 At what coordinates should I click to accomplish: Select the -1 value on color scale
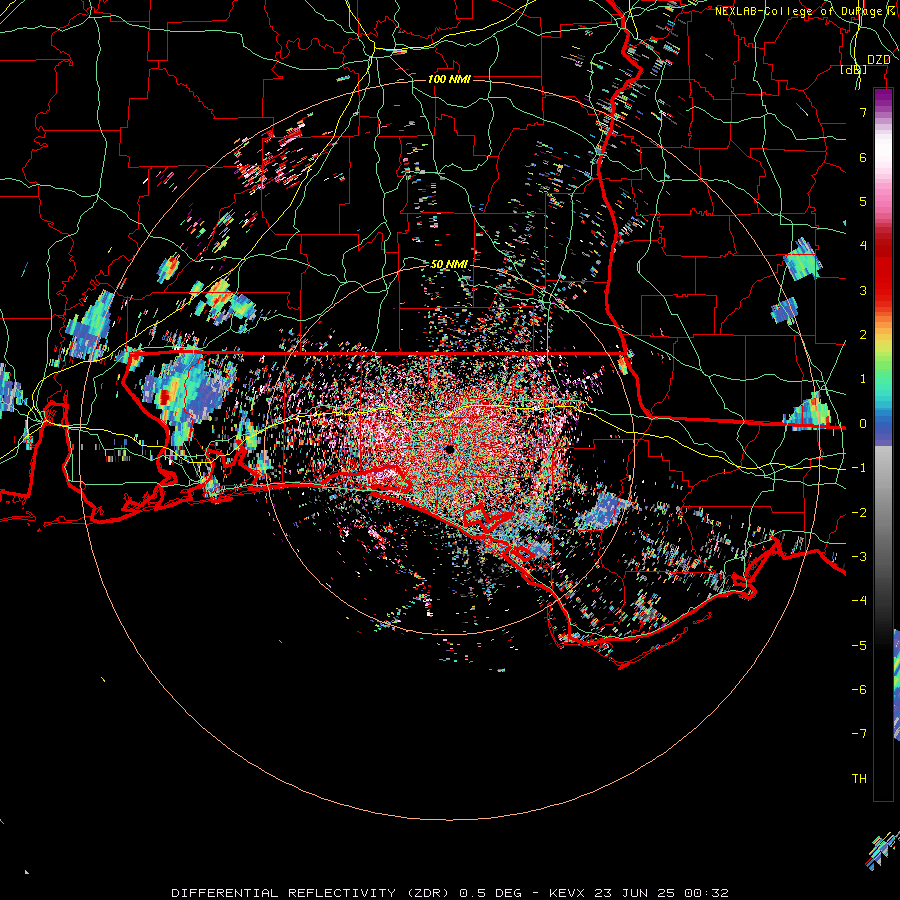(x=859, y=468)
